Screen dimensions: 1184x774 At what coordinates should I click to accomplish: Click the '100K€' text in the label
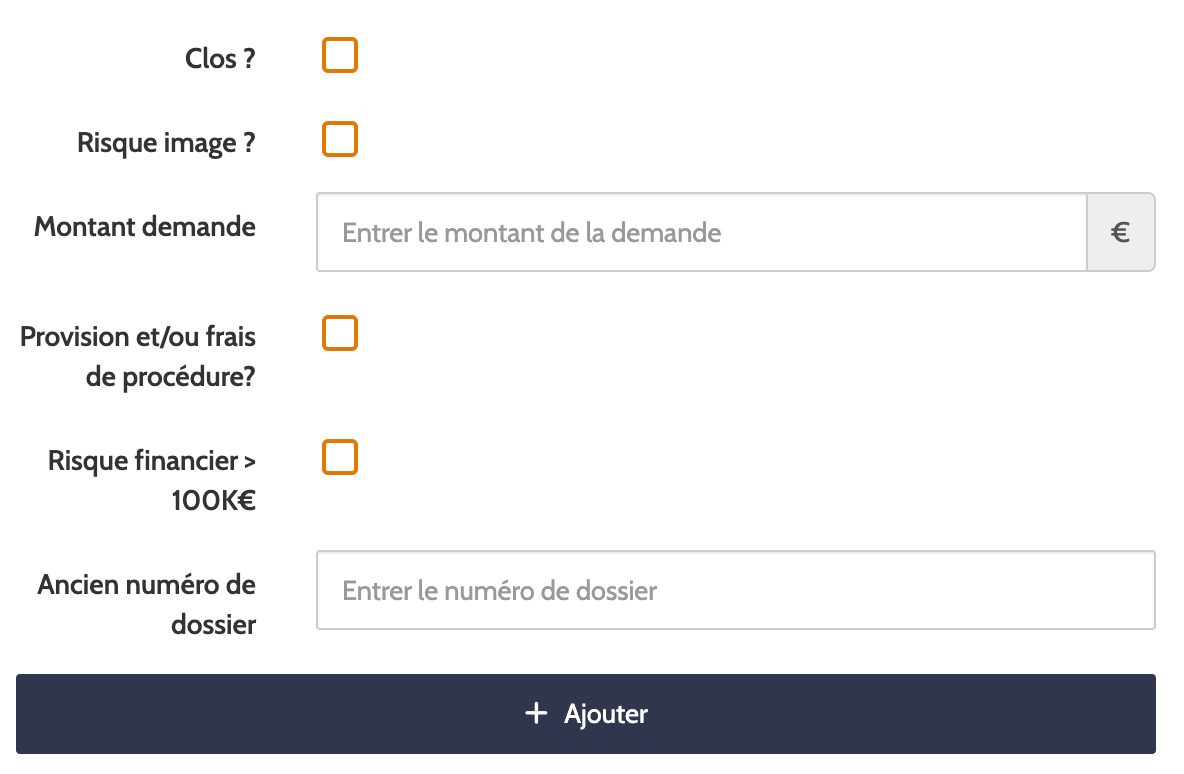click(214, 501)
